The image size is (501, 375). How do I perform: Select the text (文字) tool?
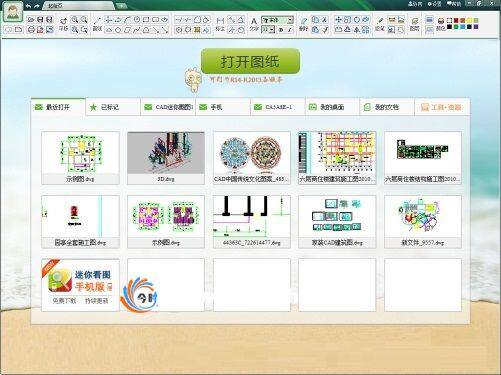tap(254, 24)
